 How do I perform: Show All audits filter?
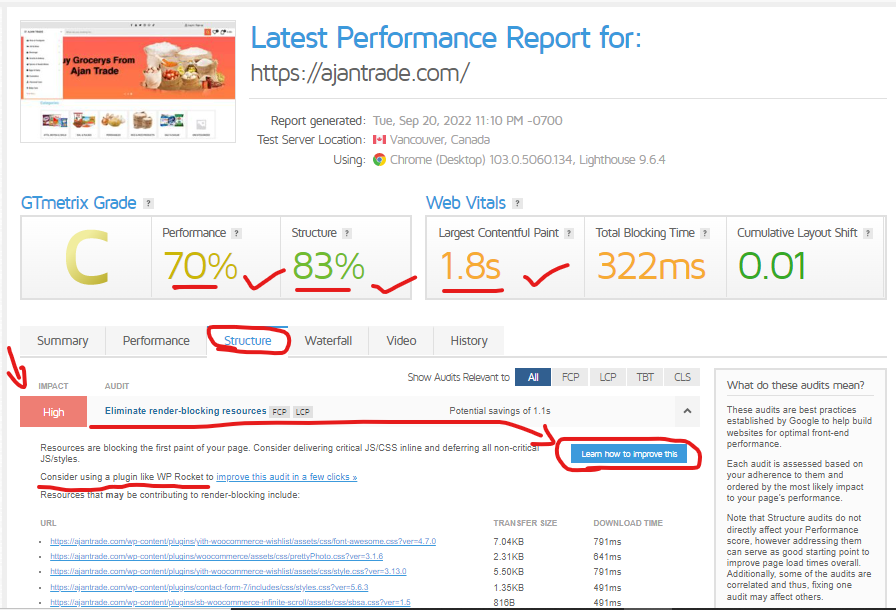533,378
